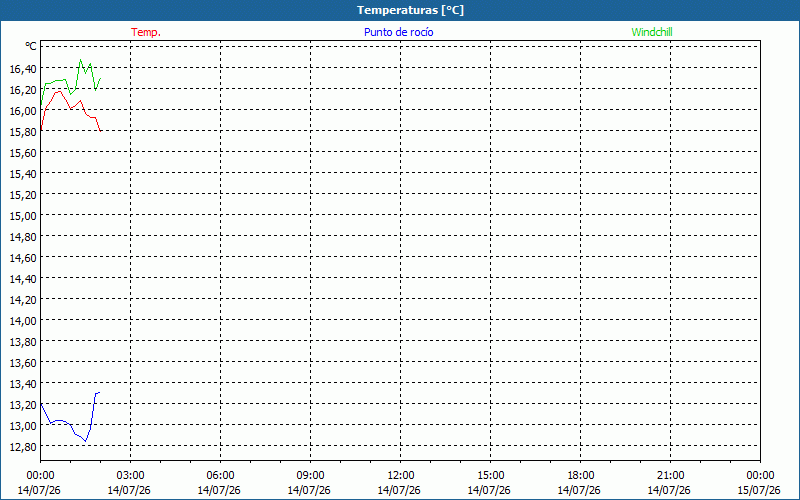Viewport: 800px width, 500px height.
Task: Click the "15,80" y-axis value
Action: [x=23, y=132]
